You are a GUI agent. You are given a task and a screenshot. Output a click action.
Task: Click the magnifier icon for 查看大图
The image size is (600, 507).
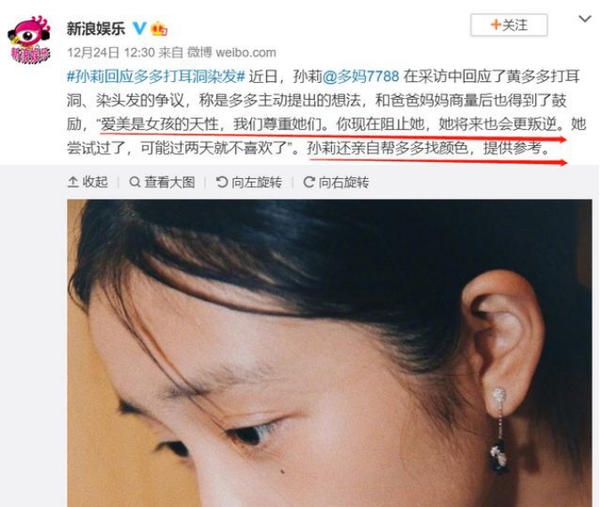pos(135,182)
